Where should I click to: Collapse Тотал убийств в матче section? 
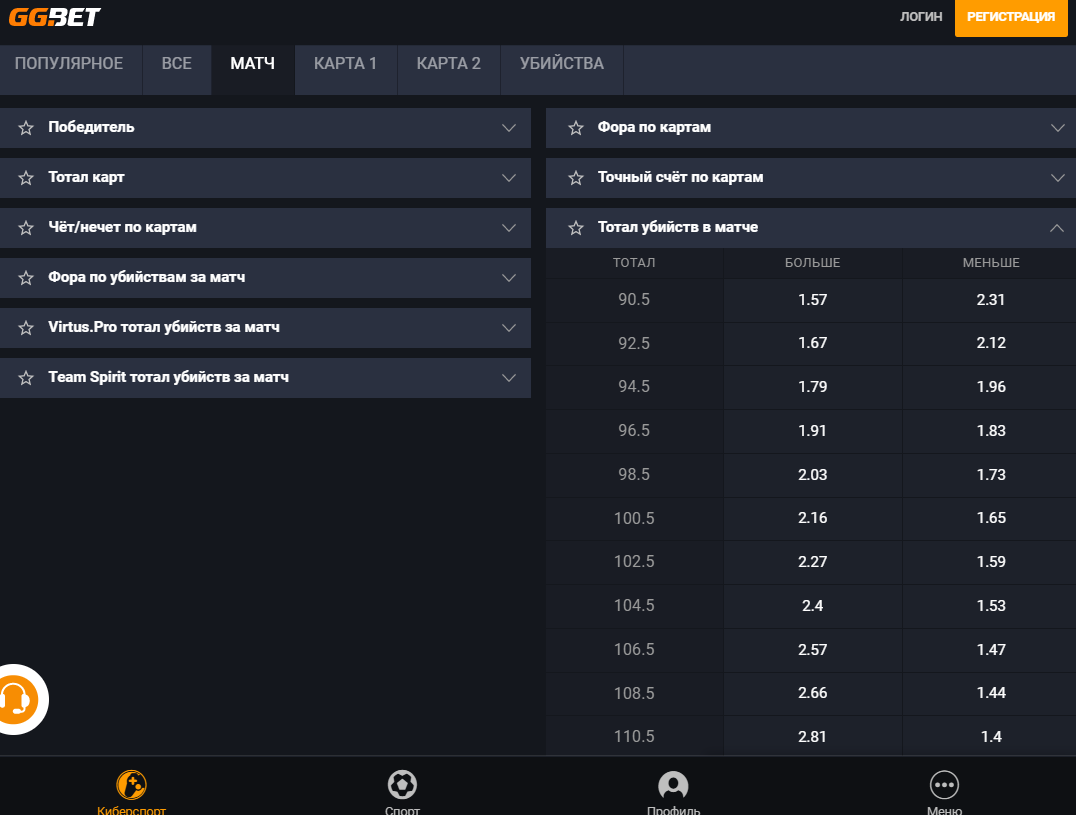1057,228
